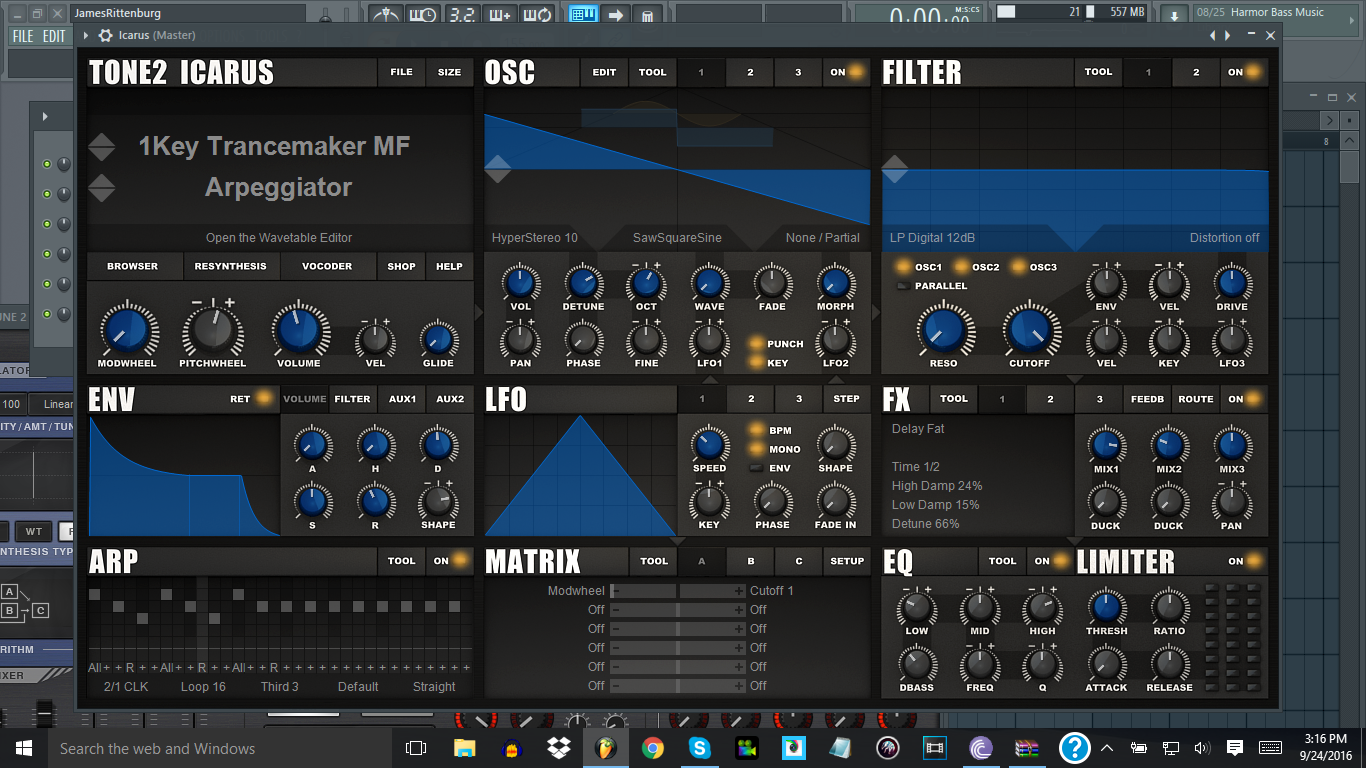Screen dimensions: 1366x768
Task: Open the ARP 2/1 CLK clock selector
Action: coord(126,687)
